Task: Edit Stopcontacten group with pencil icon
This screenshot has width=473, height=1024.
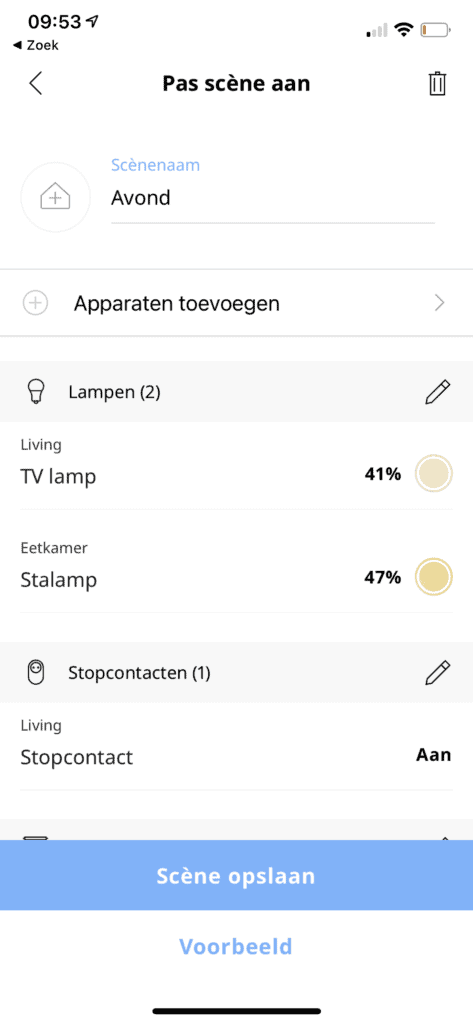Action: (437, 673)
